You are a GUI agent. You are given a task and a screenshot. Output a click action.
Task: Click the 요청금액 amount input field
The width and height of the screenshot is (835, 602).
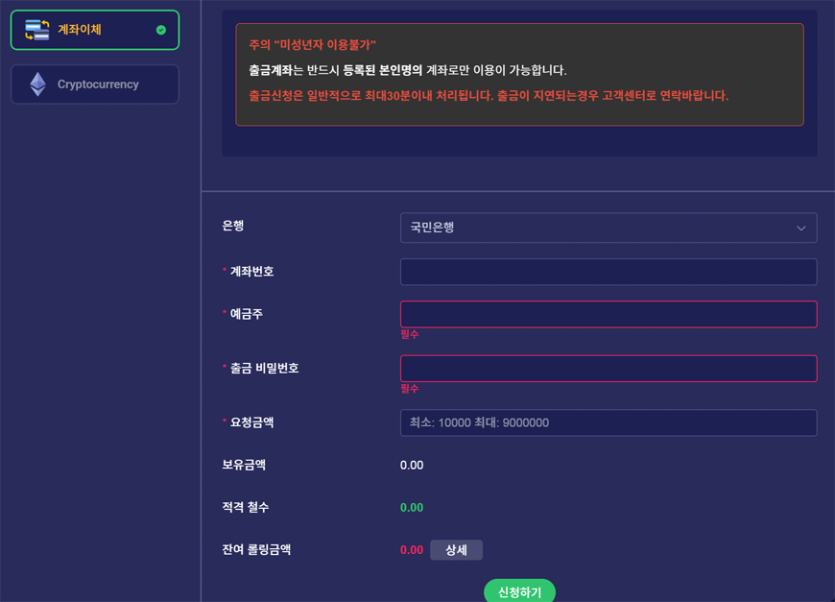(607, 423)
